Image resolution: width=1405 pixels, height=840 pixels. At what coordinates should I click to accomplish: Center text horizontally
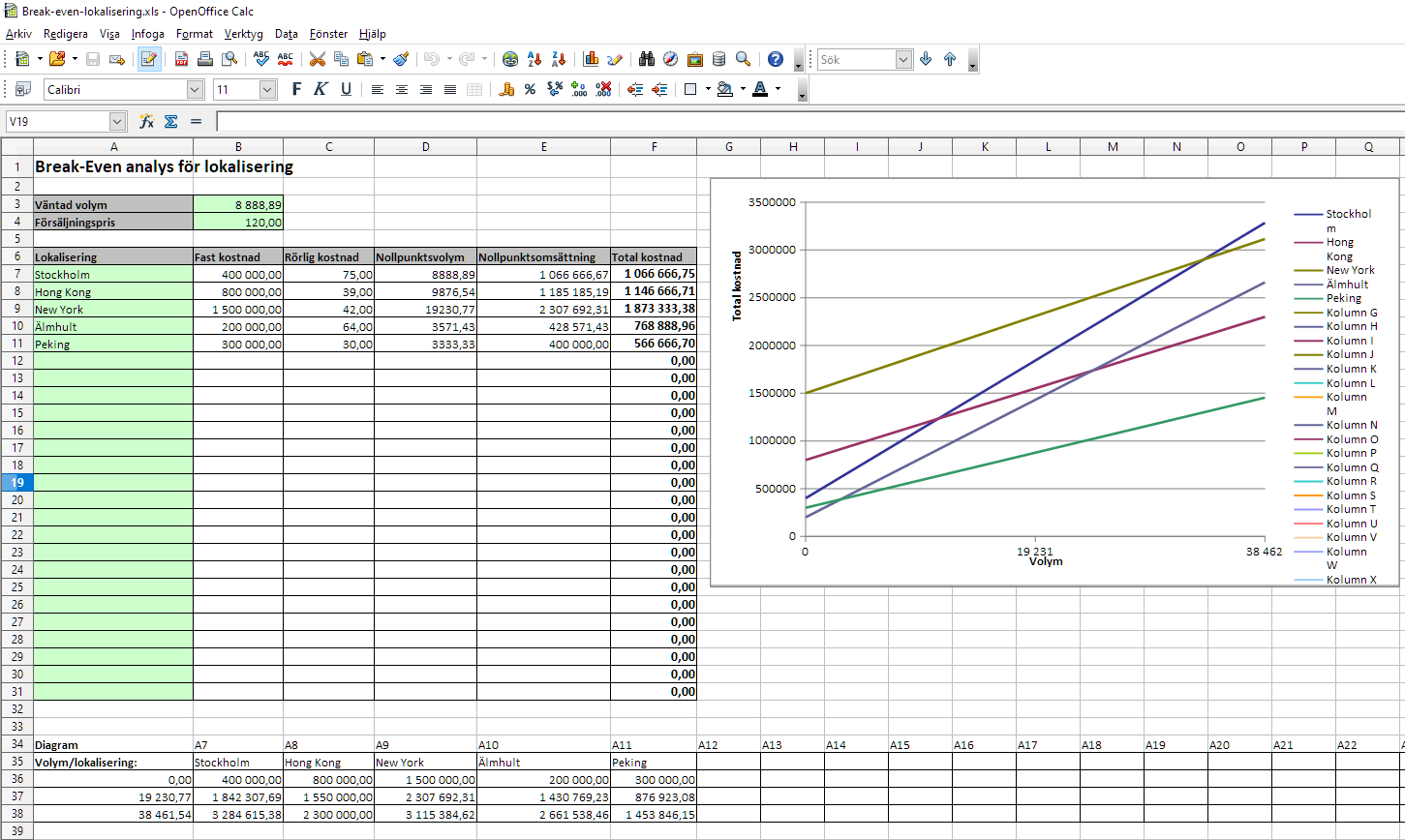[402, 89]
